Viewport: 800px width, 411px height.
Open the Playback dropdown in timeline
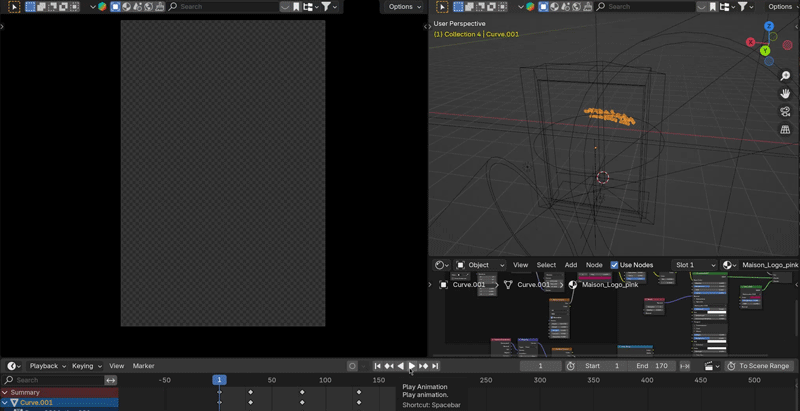(48, 366)
